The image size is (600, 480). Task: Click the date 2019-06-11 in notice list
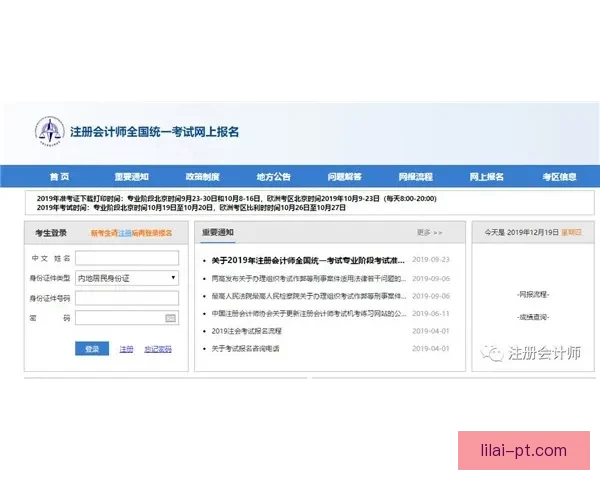[431, 313]
